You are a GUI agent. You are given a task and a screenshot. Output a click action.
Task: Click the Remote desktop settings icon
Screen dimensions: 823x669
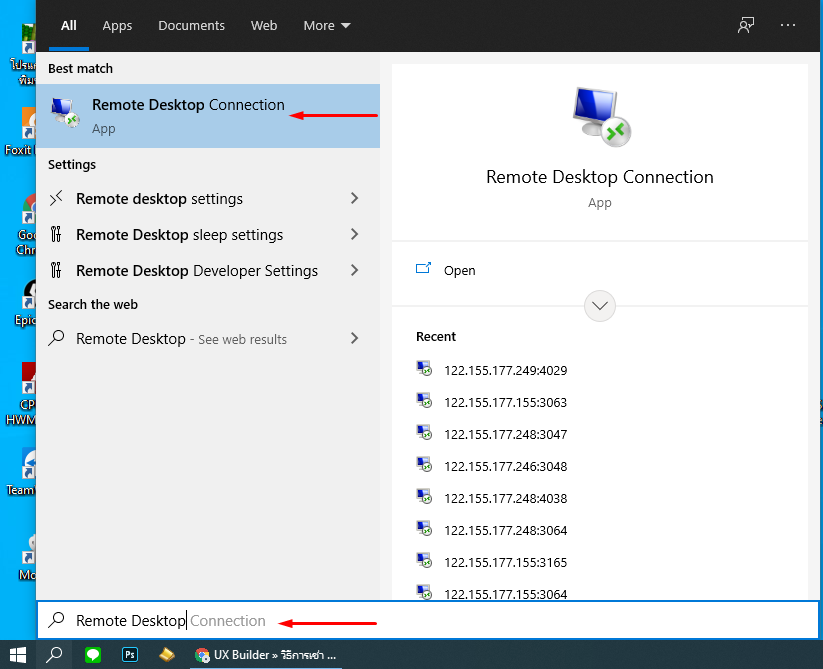tap(56, 198)
